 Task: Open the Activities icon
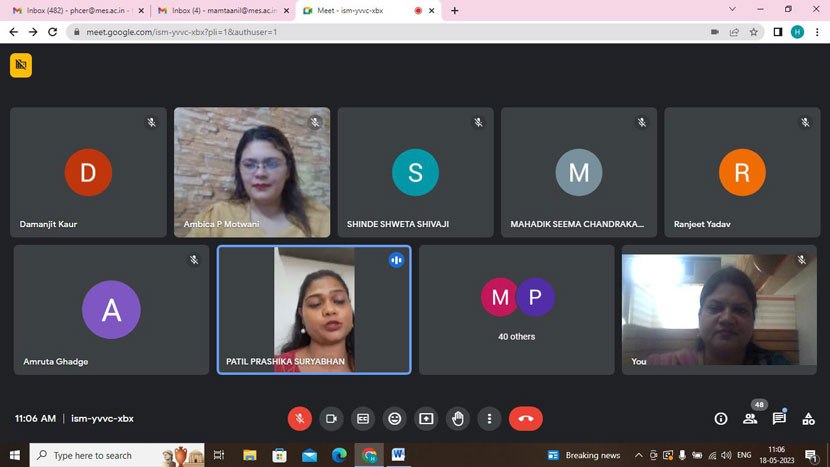tap(808, 419)
